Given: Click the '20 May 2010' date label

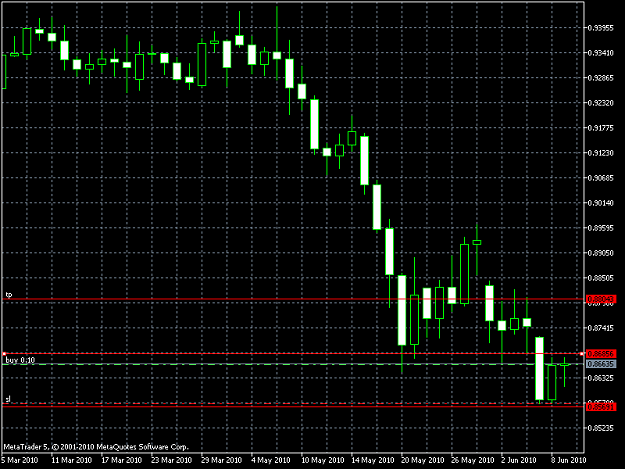Looking at the screenshot, I should 423,460.
